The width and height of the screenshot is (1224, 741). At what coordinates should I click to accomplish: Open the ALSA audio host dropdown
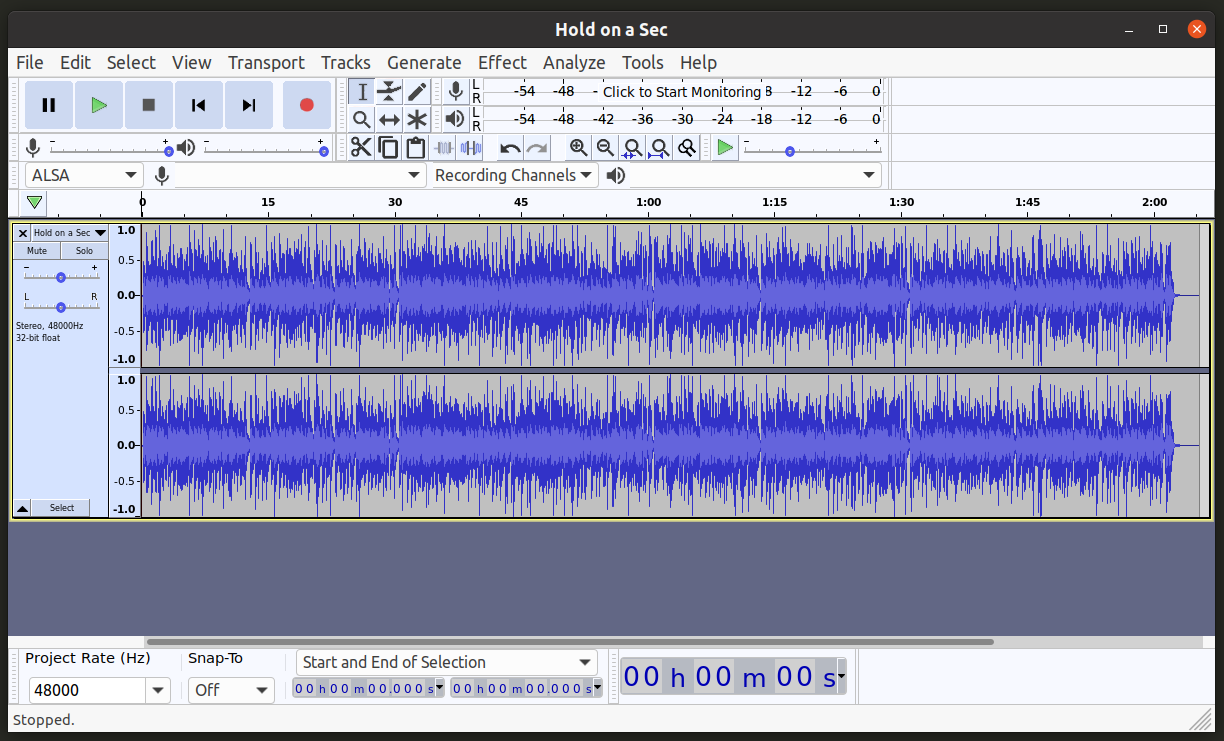83,174
